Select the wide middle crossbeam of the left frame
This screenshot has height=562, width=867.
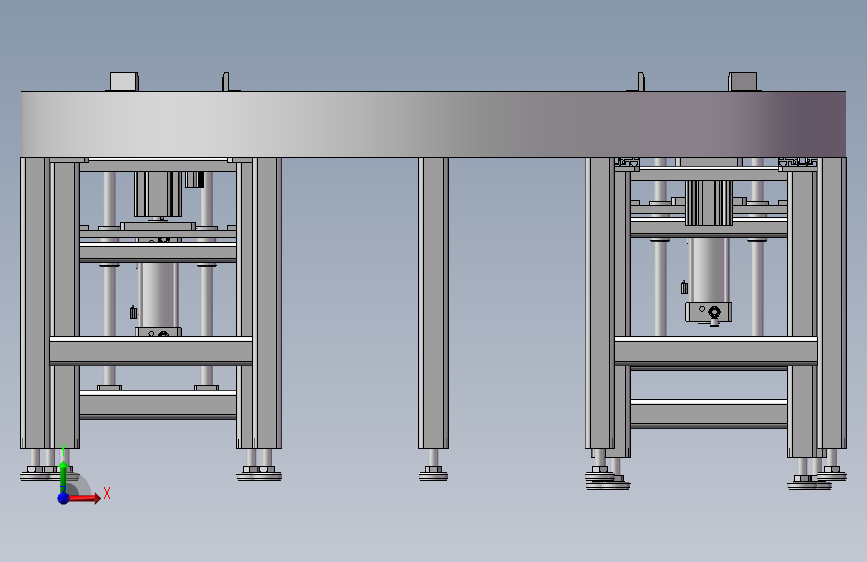[x=151, y=351]
